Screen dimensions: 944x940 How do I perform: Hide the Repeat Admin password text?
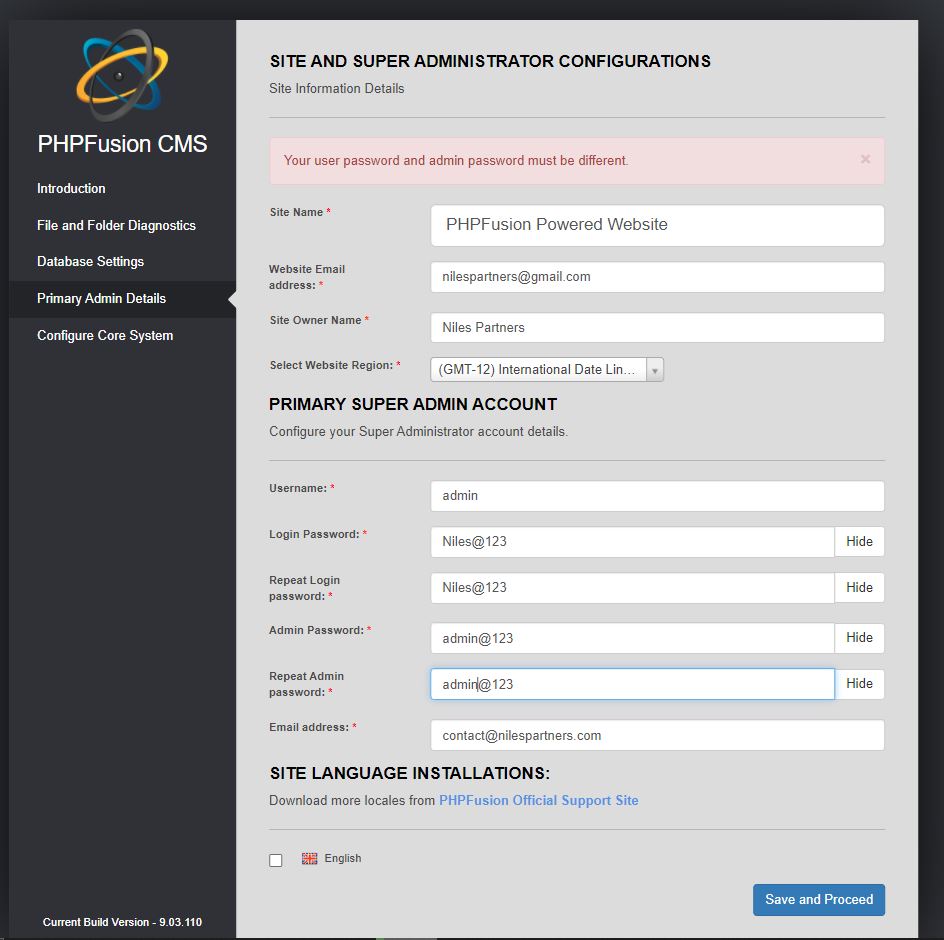[x=859, y=684]
